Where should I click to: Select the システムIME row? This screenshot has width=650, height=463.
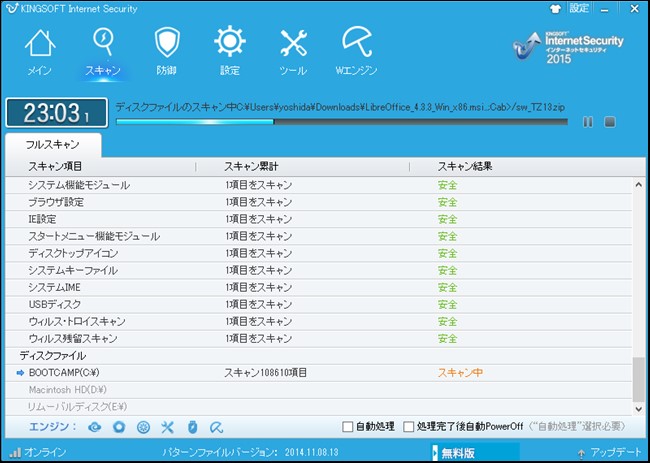click(318, 287)
